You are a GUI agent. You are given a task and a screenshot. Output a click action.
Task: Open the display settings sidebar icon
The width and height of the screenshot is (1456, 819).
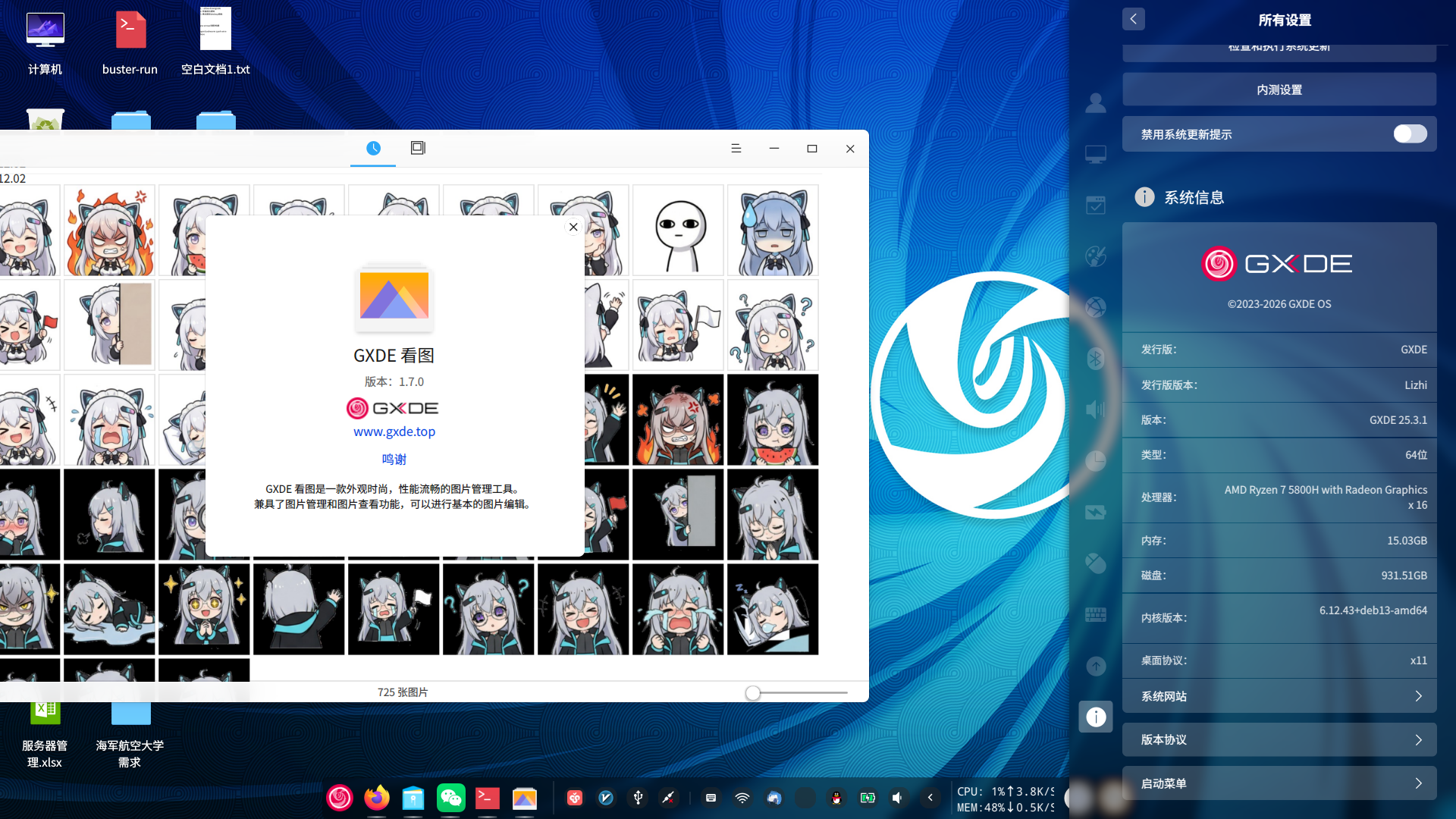point(1096,154)
